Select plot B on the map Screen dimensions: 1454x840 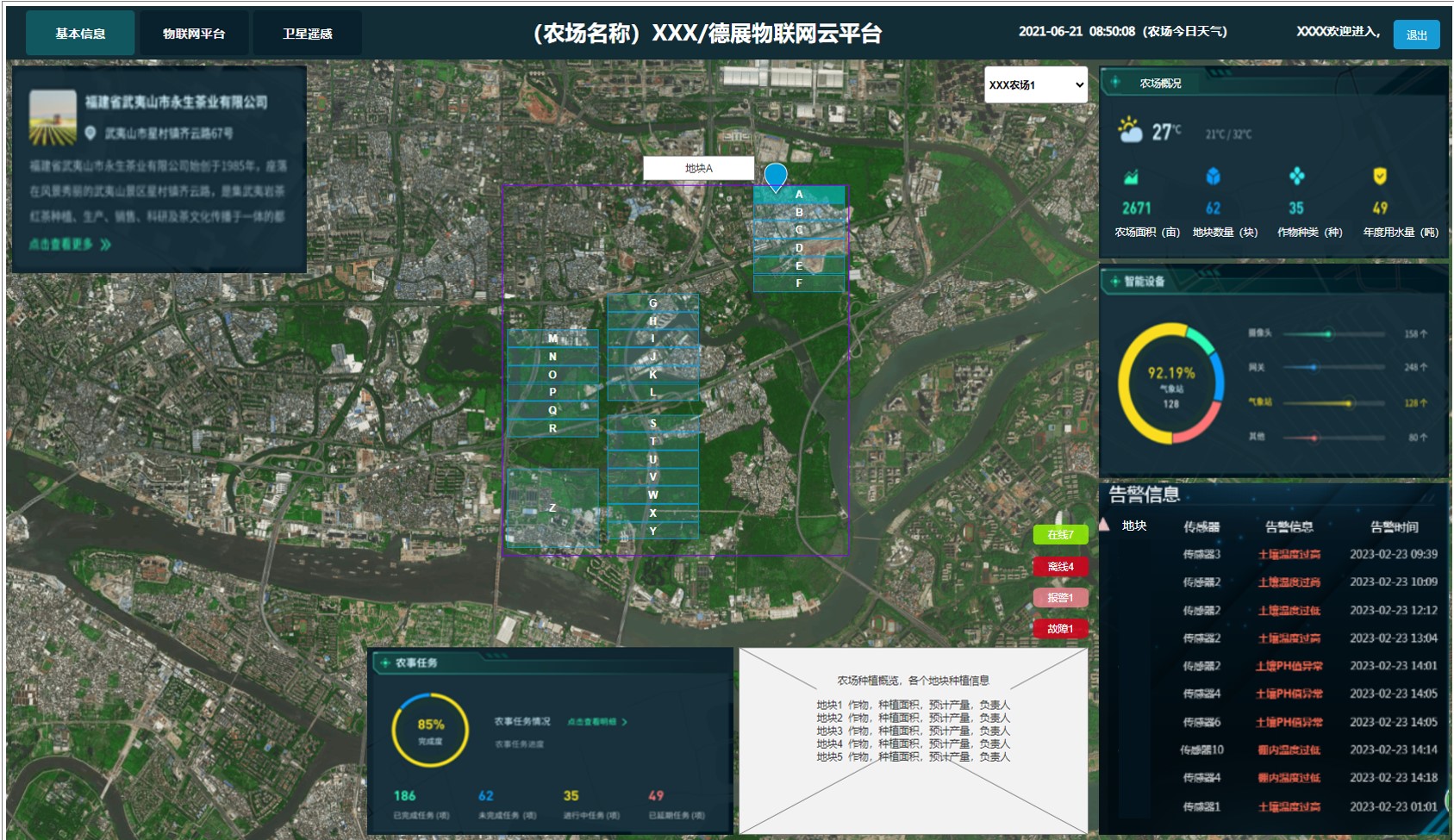(x=799, y=212)
